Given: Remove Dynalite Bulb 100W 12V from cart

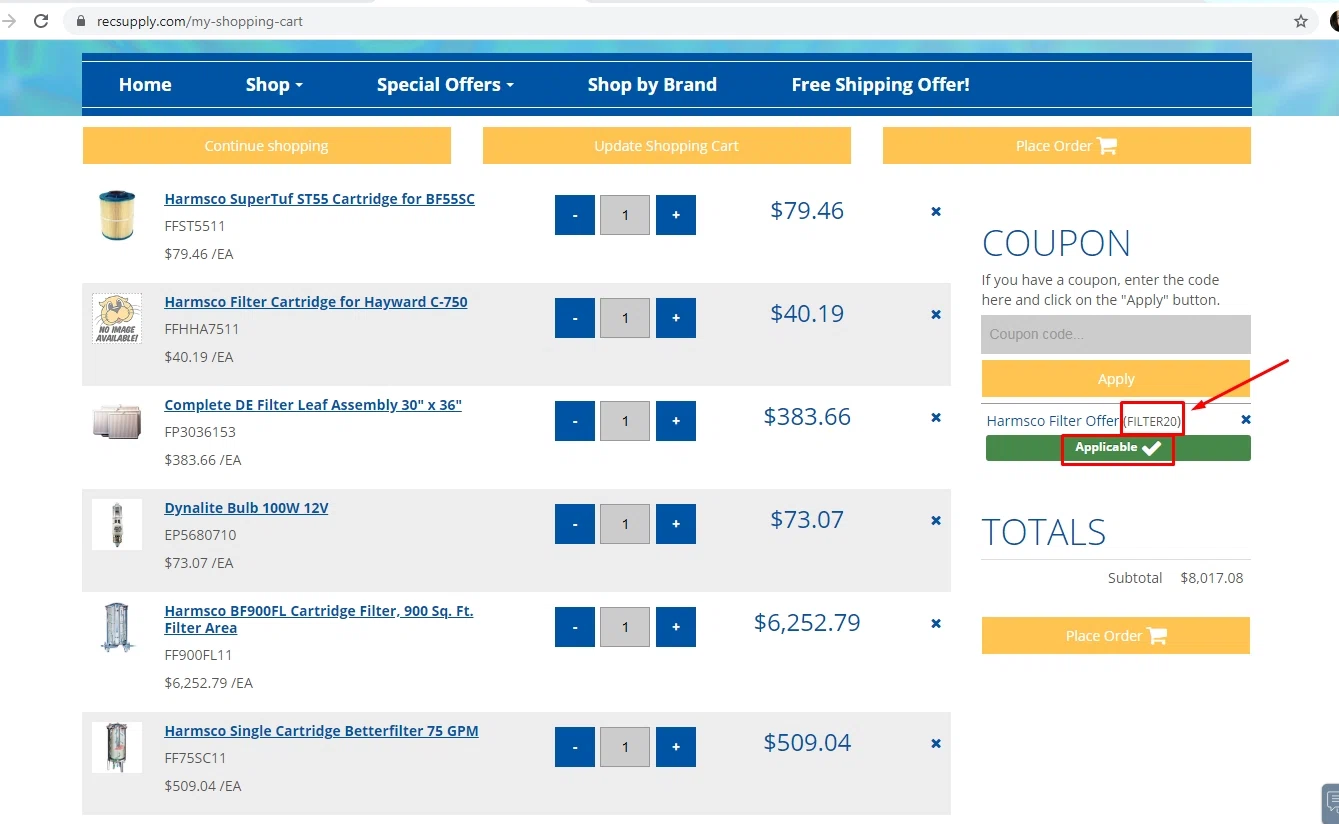Looking at the screenshot, I should (x=936, y=520).
